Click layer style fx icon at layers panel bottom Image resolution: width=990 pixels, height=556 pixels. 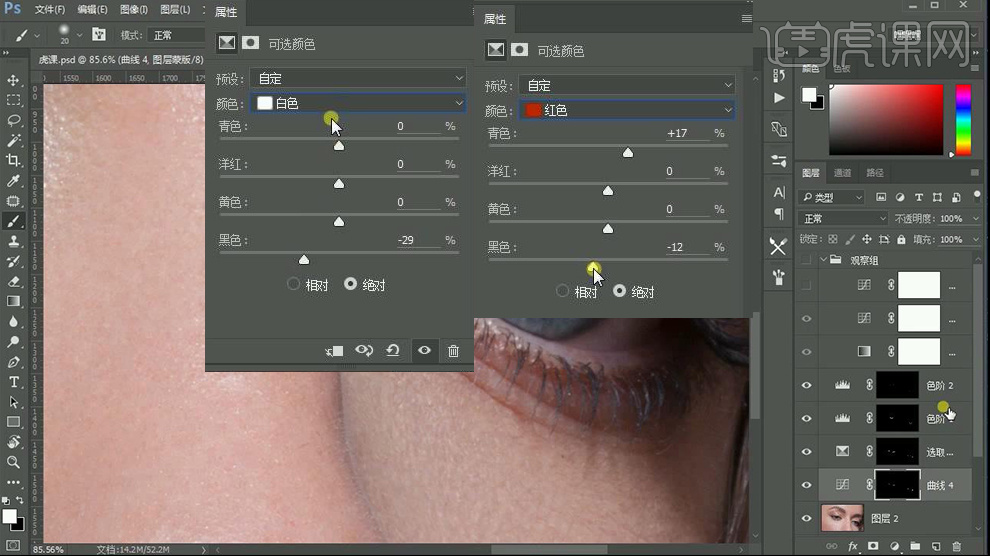coord(853,546)
